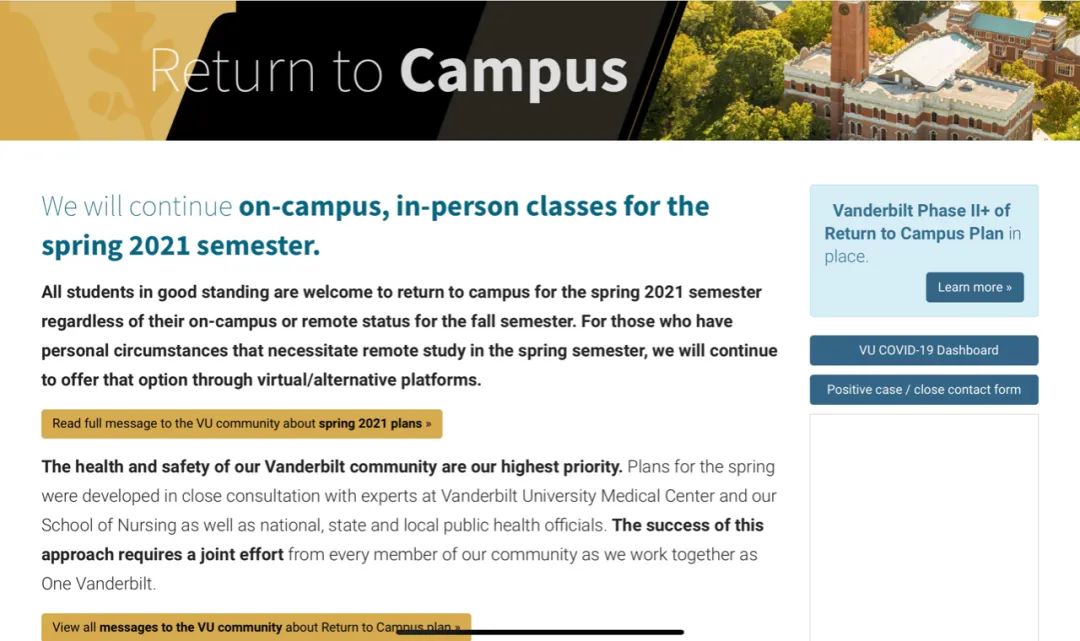Click the success of this approach bold text

[x=402, y=540]
